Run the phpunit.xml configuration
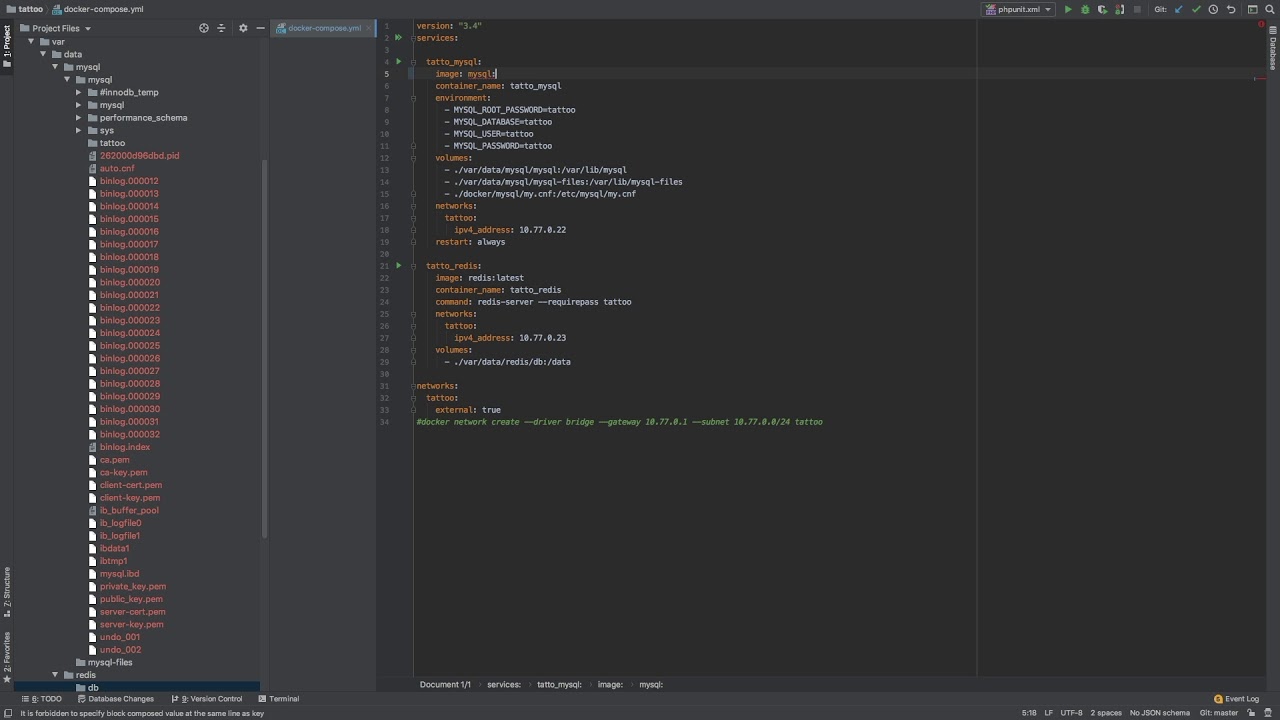The height and width of the screenshot is (720, 1280). pos(1068,10)
